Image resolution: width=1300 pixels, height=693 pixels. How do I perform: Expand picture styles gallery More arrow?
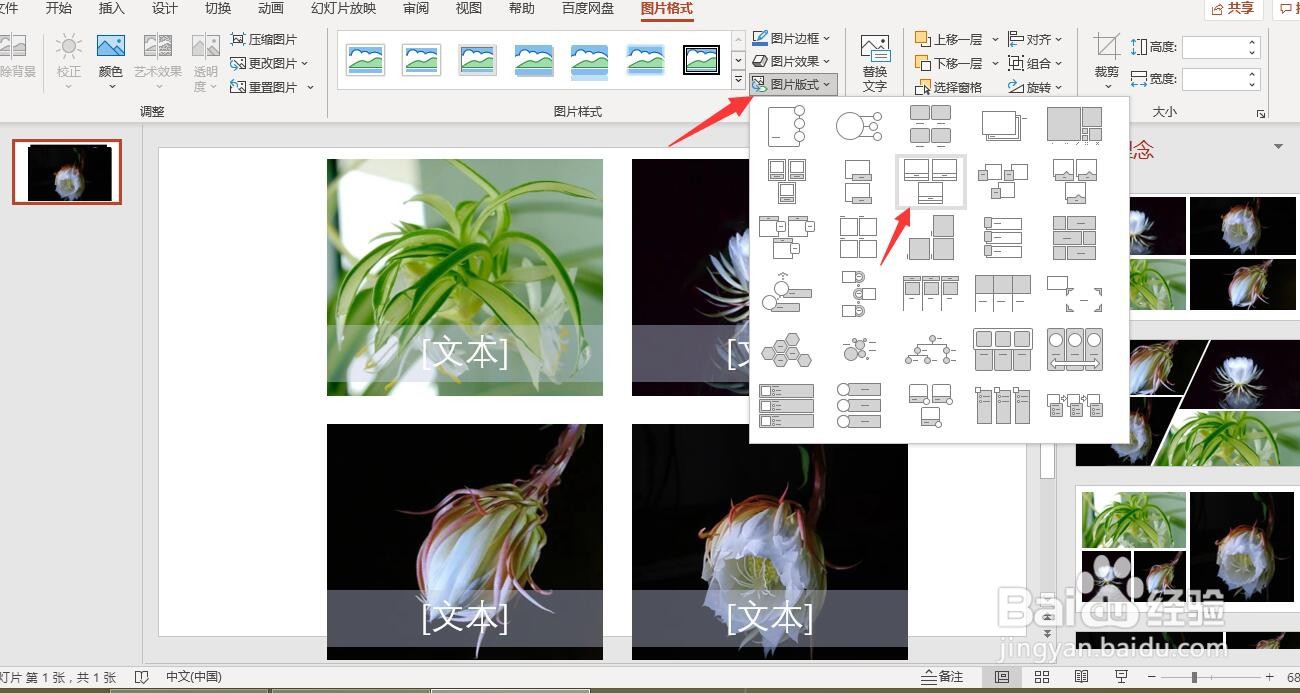(738, 80)
